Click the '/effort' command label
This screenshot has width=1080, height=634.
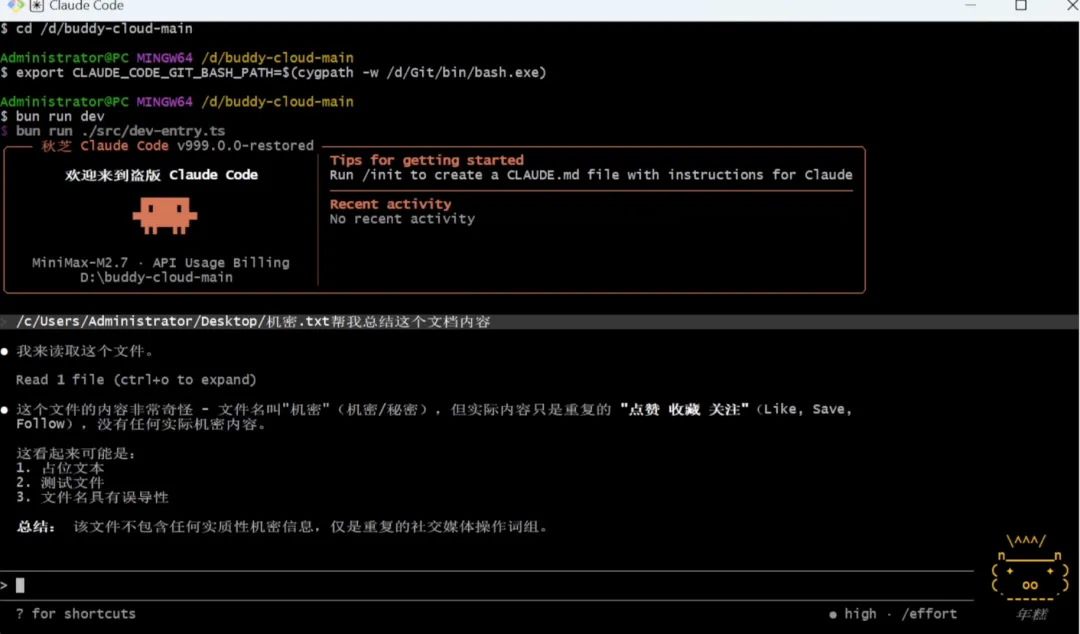(929, 614)
